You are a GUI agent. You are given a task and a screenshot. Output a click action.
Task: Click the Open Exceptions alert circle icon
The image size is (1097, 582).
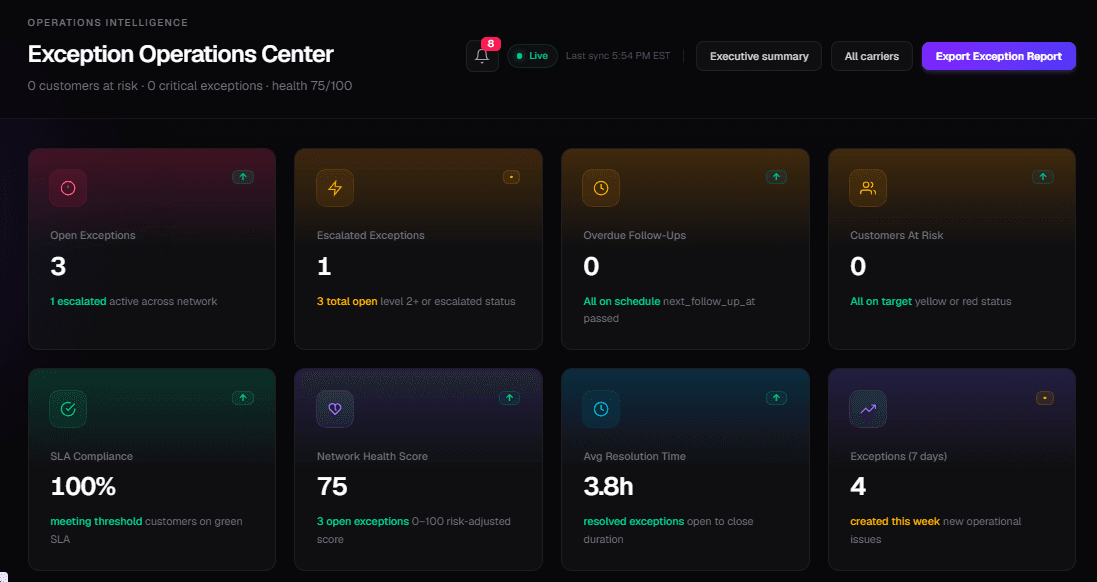[x=68, y=187]
